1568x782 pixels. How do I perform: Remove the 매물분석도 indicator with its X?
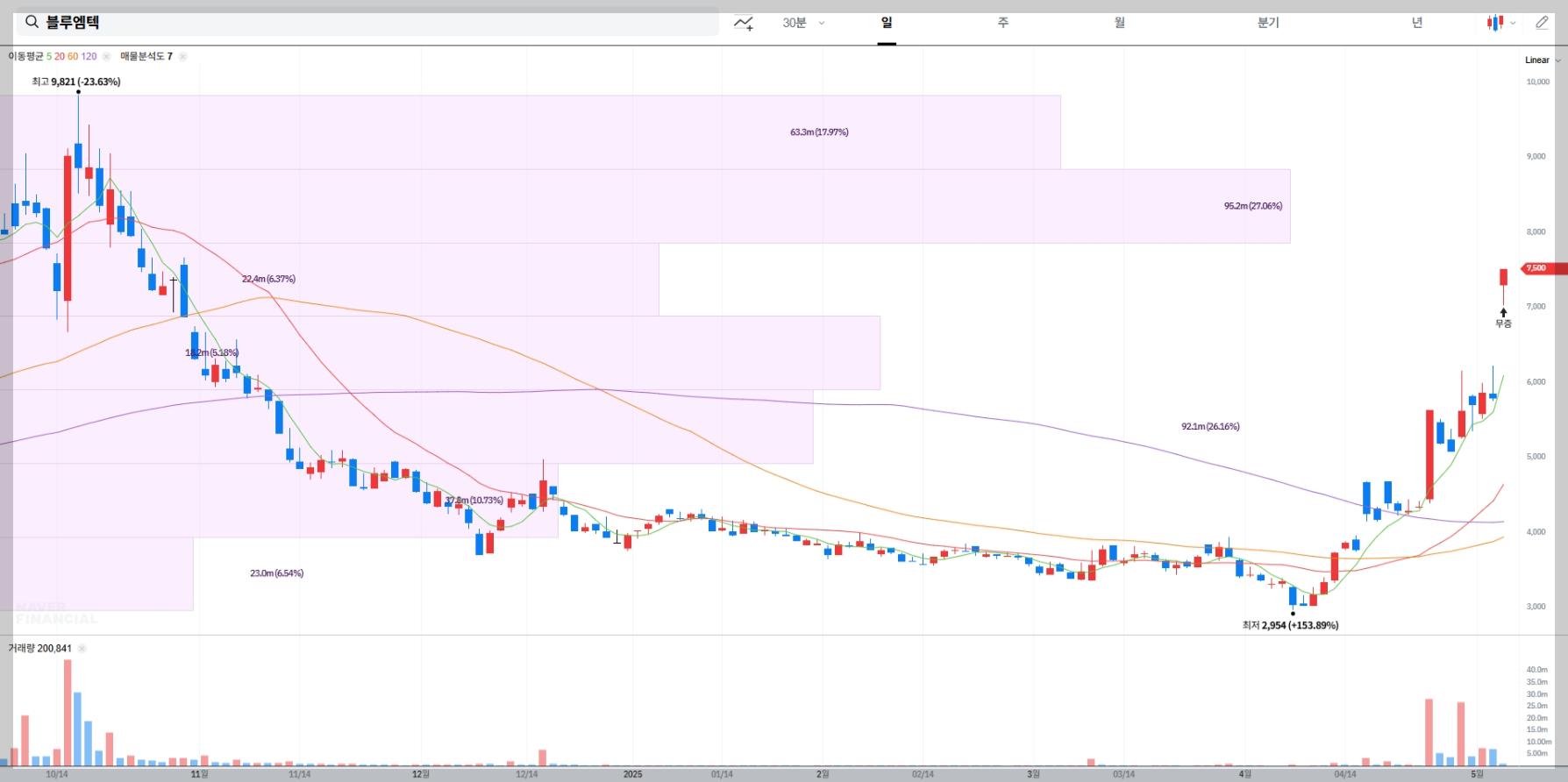pyautogui.click(x=182, y=56)
